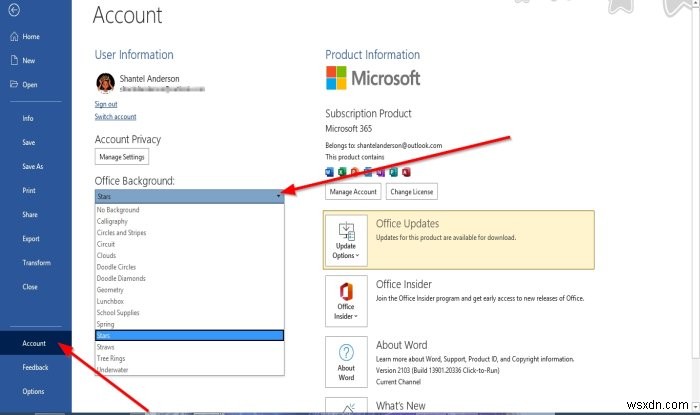Screen dimensions: 700x415
Task: Choose No Background from the list
Action: tap(190, 210)
